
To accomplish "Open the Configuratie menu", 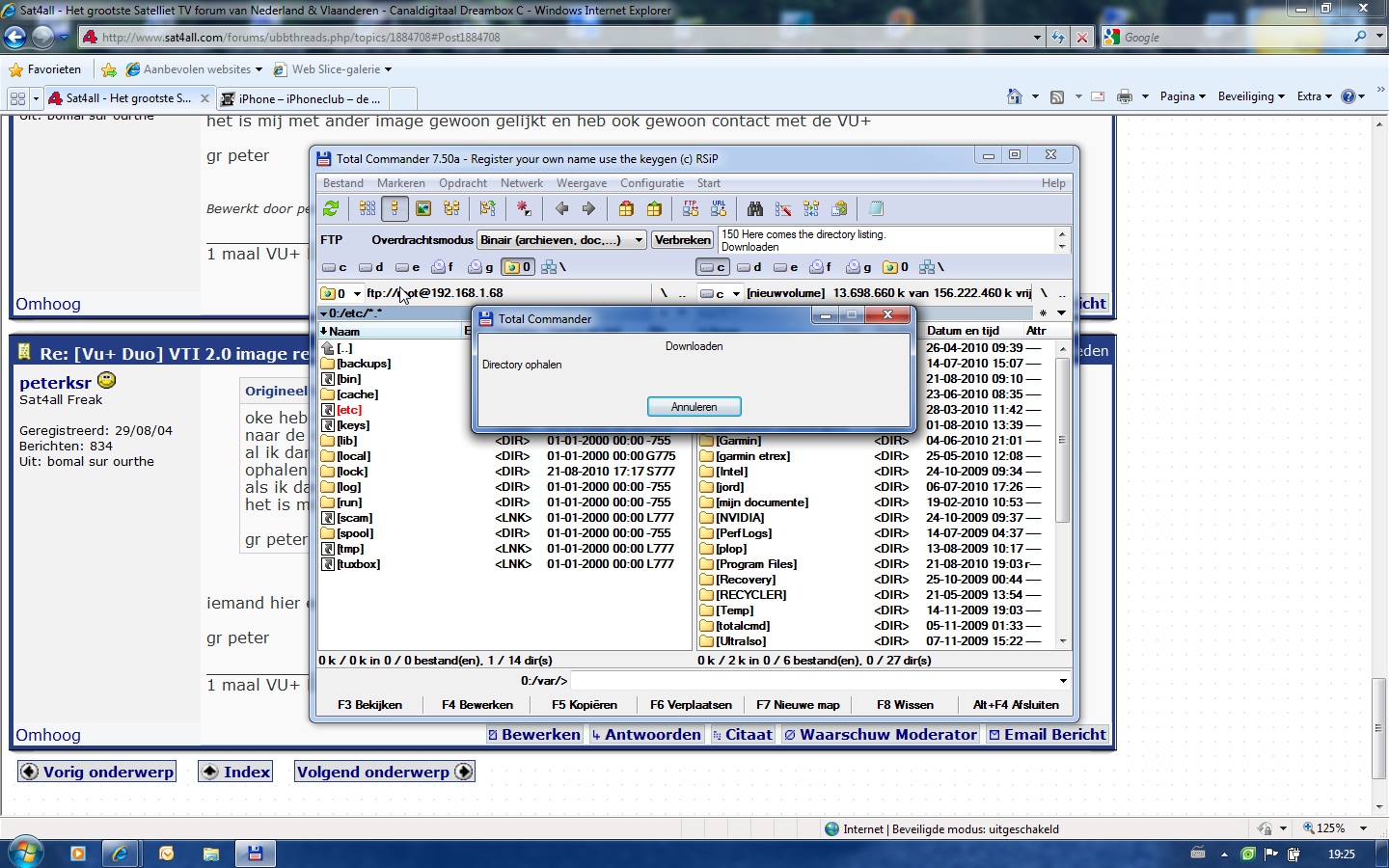I will [652, 183].
